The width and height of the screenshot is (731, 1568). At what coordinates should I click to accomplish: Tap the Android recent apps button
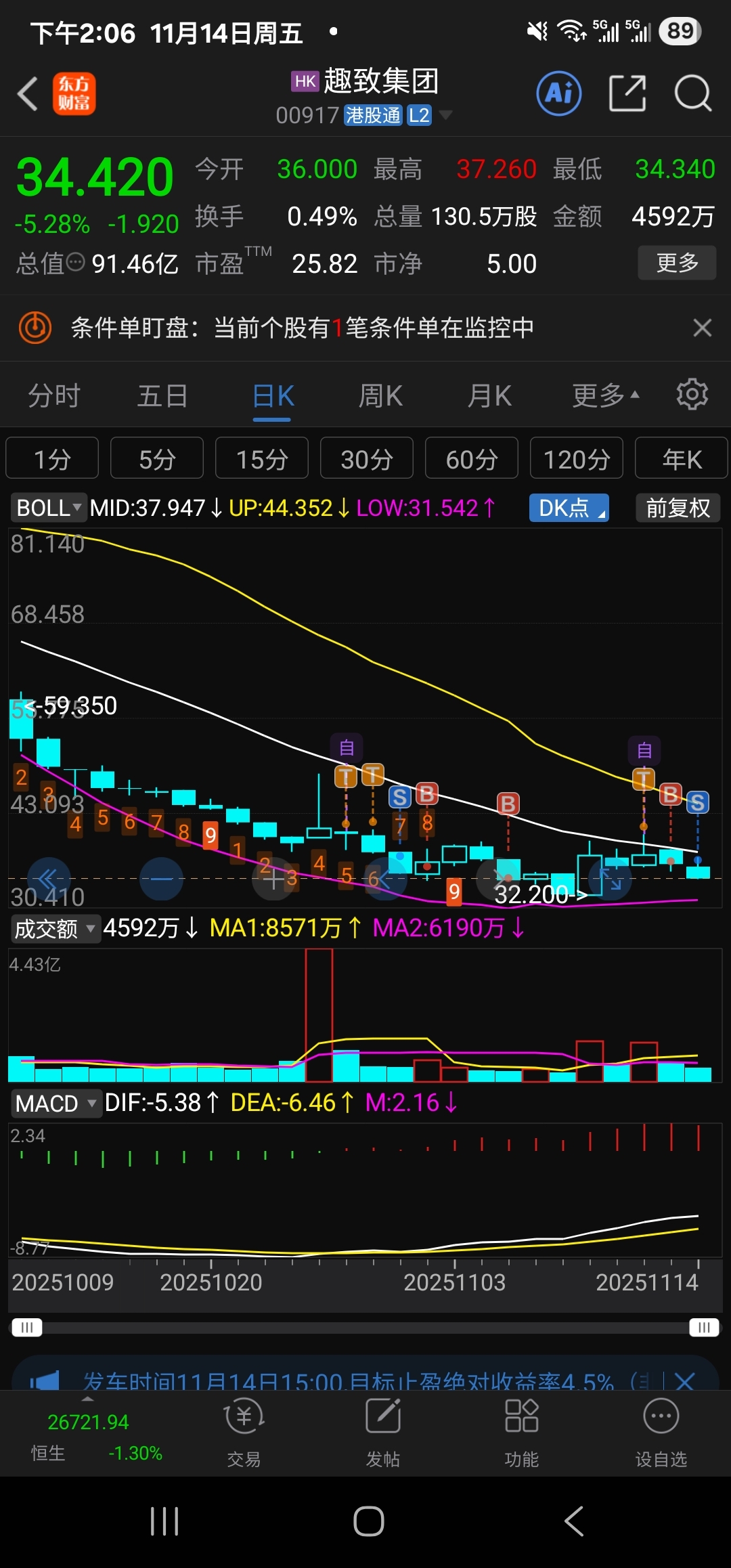click(x=164, y=1522)
